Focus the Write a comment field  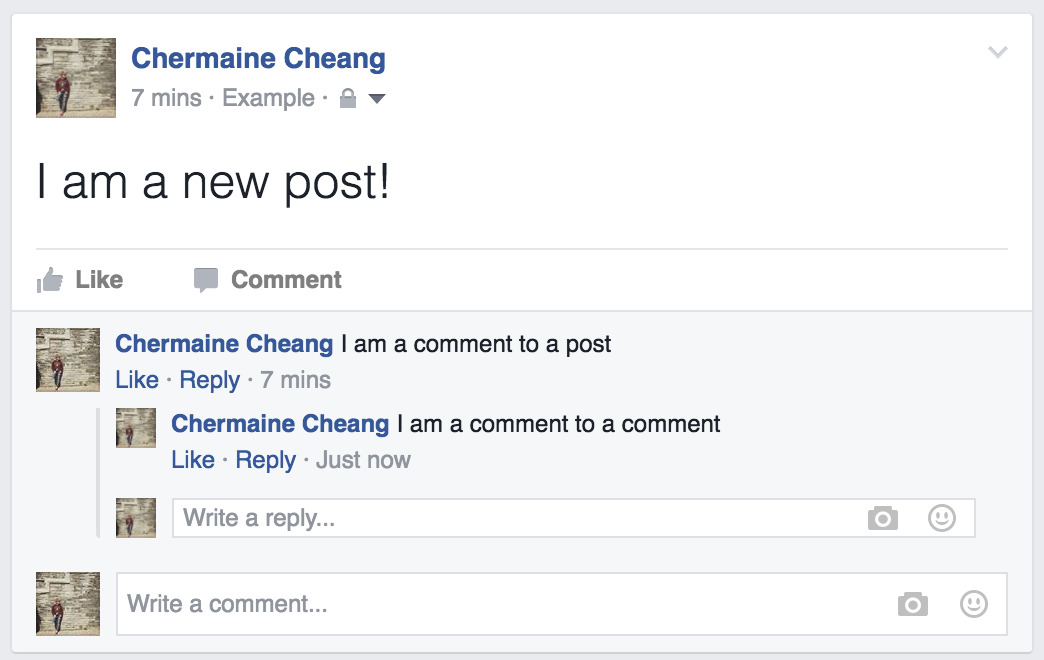(500, 604)
